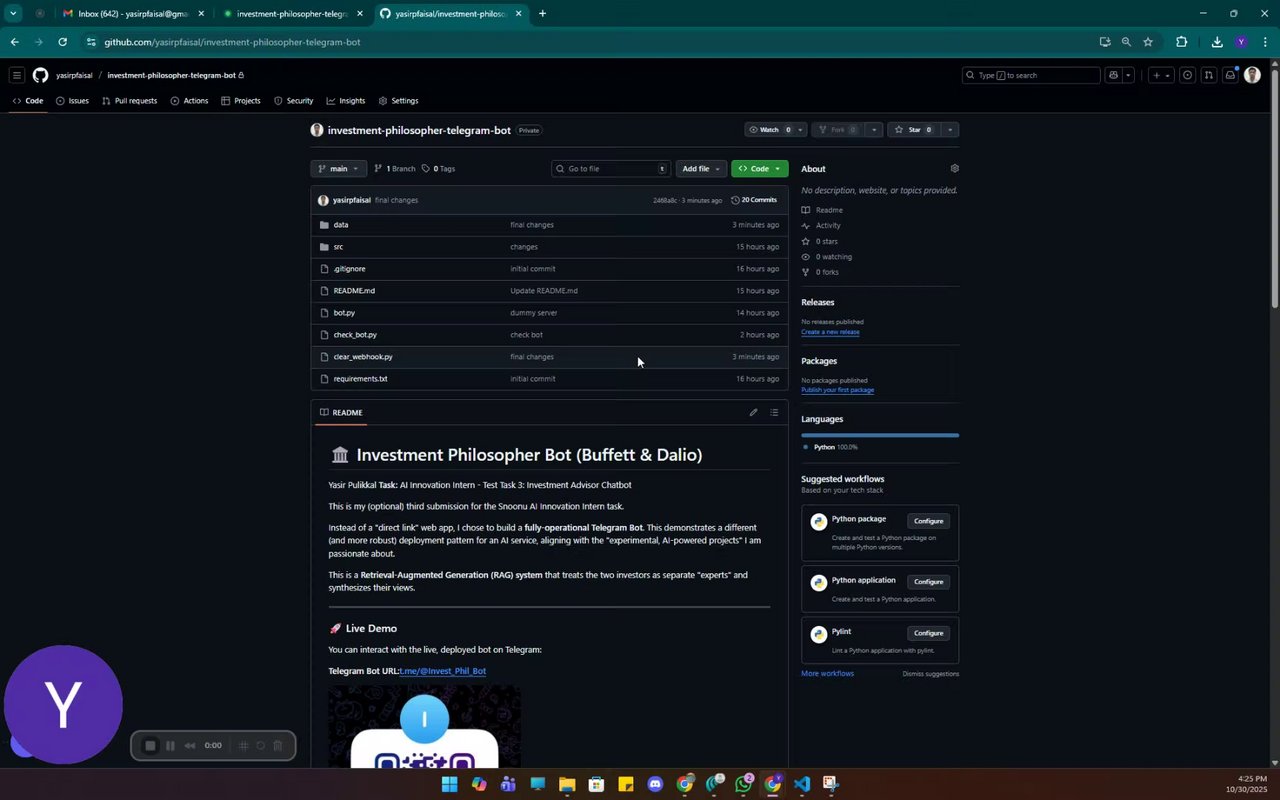Open the Security tab
This screenshot has width=1280, height=800.
tap(293, 101)
